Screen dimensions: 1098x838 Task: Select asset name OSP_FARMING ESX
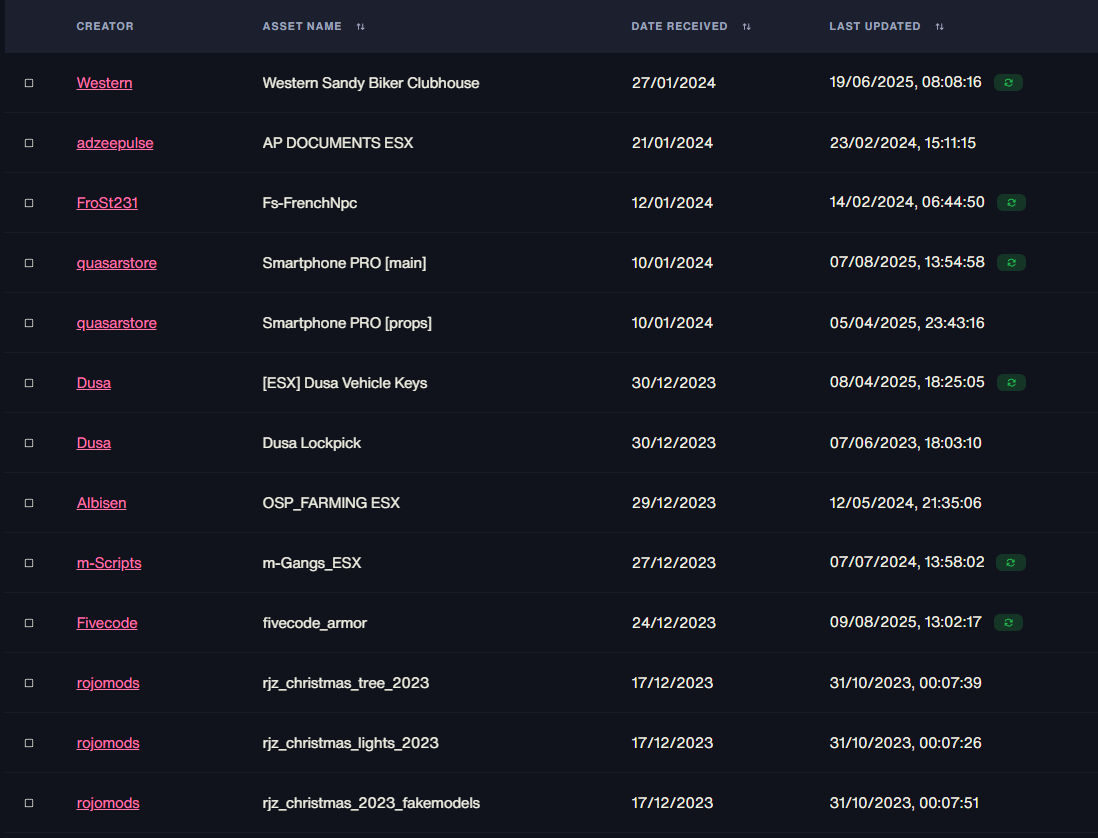(331, 503)
